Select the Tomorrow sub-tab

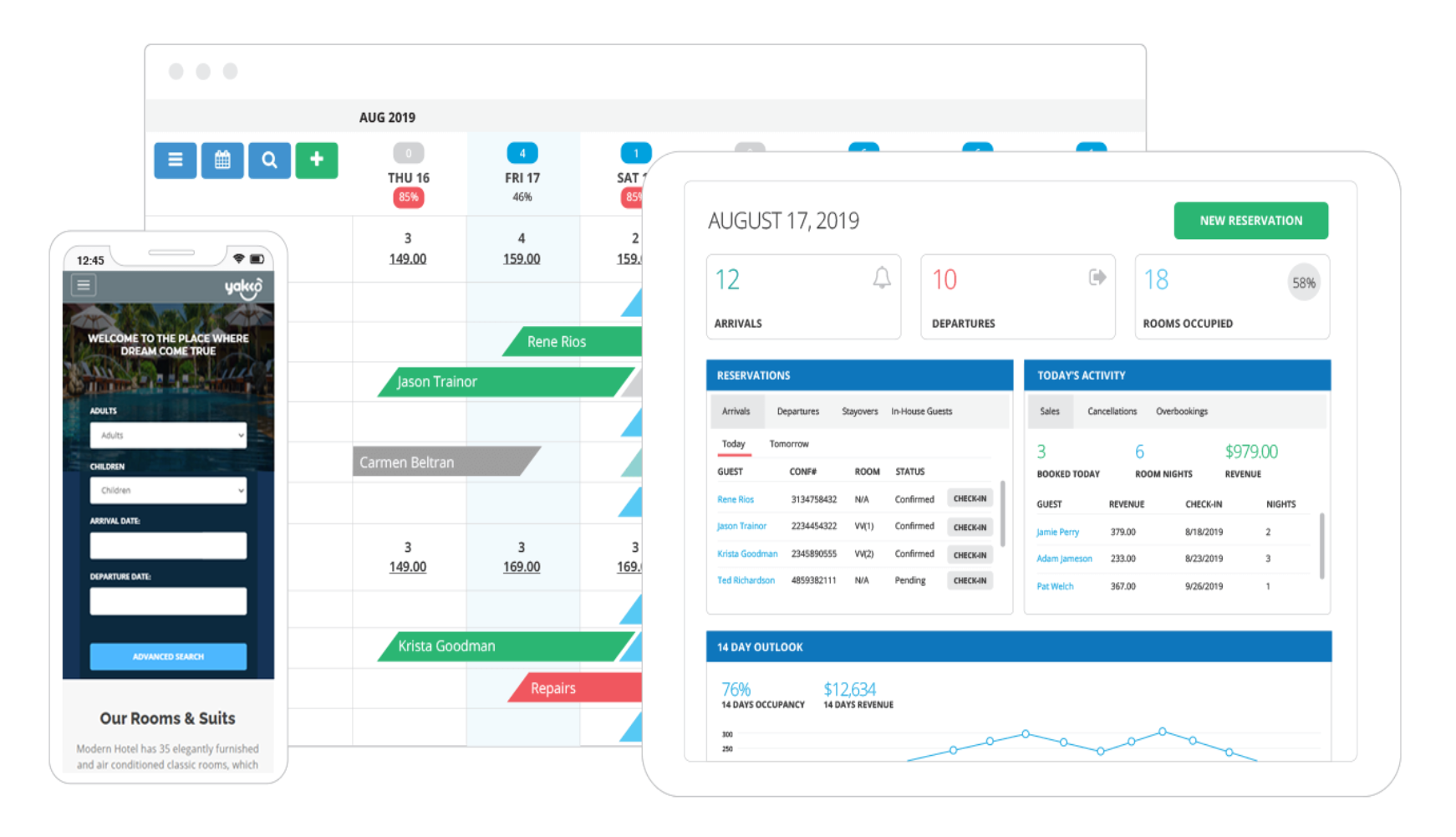(x=789, y=444)
